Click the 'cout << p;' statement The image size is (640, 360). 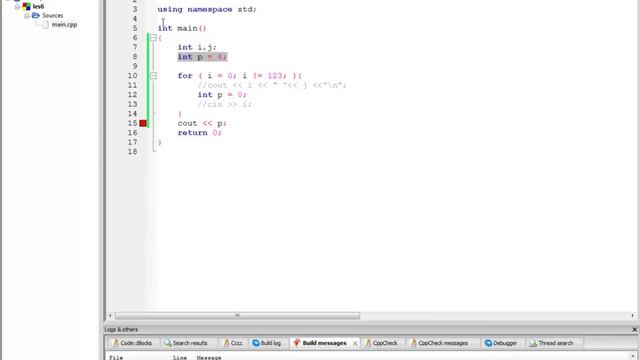click(202, 123)
